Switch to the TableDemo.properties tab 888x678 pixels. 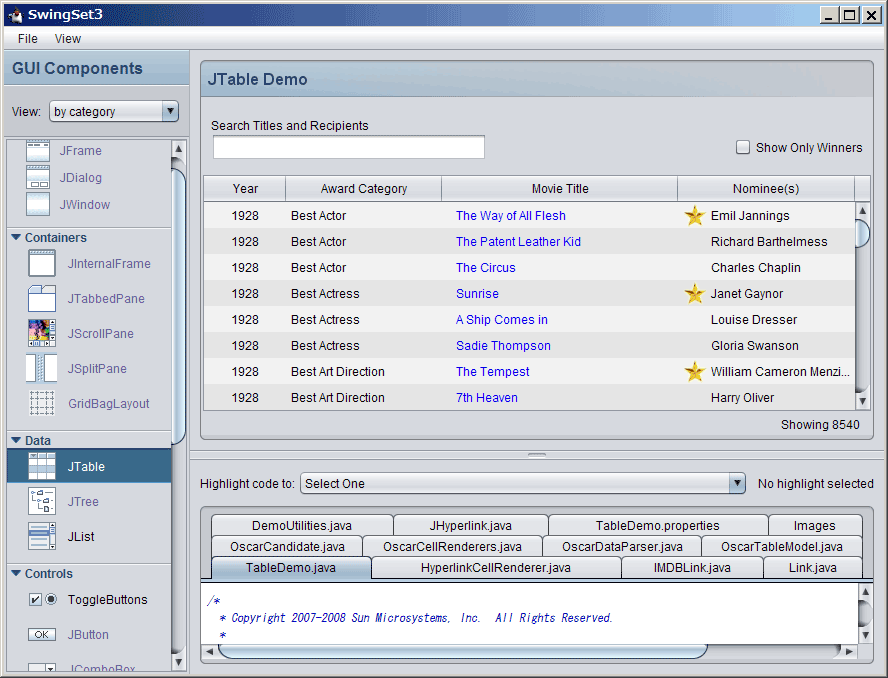[658, 525]
